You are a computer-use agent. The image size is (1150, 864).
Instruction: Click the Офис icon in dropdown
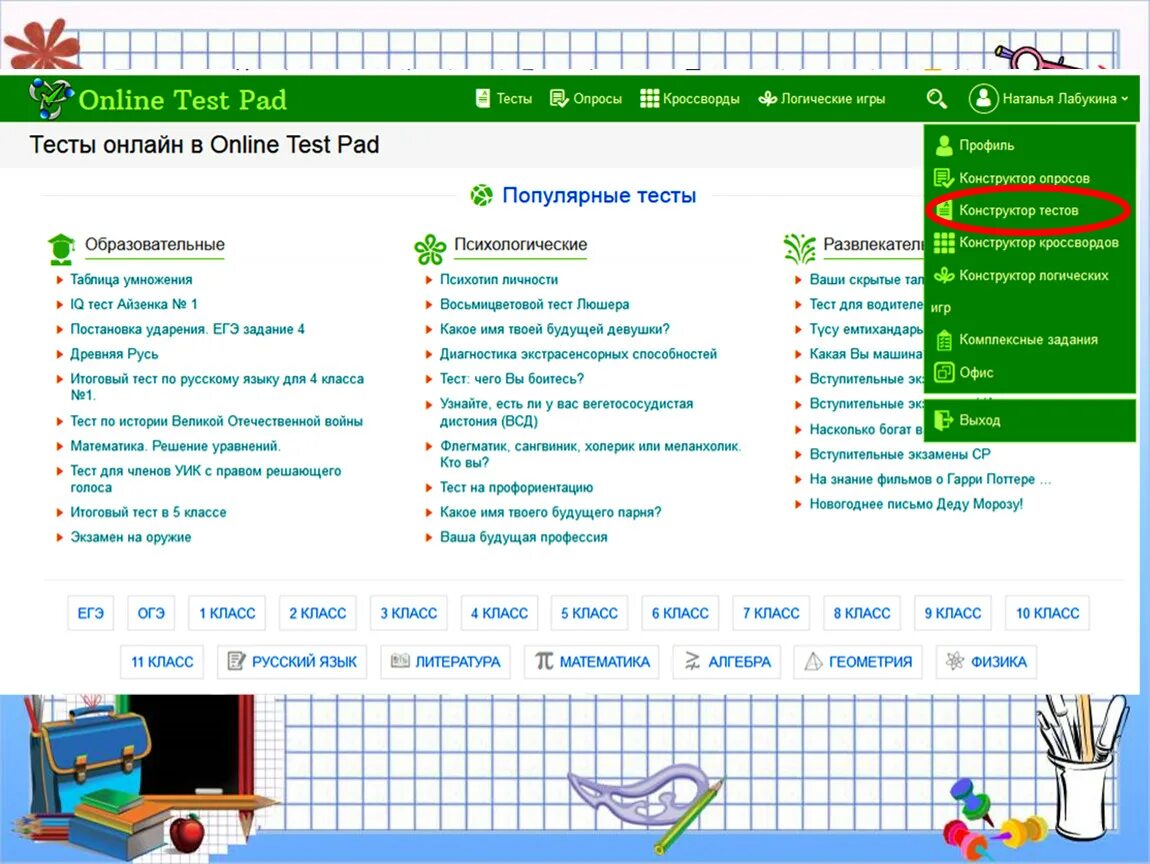click(944, 372)
